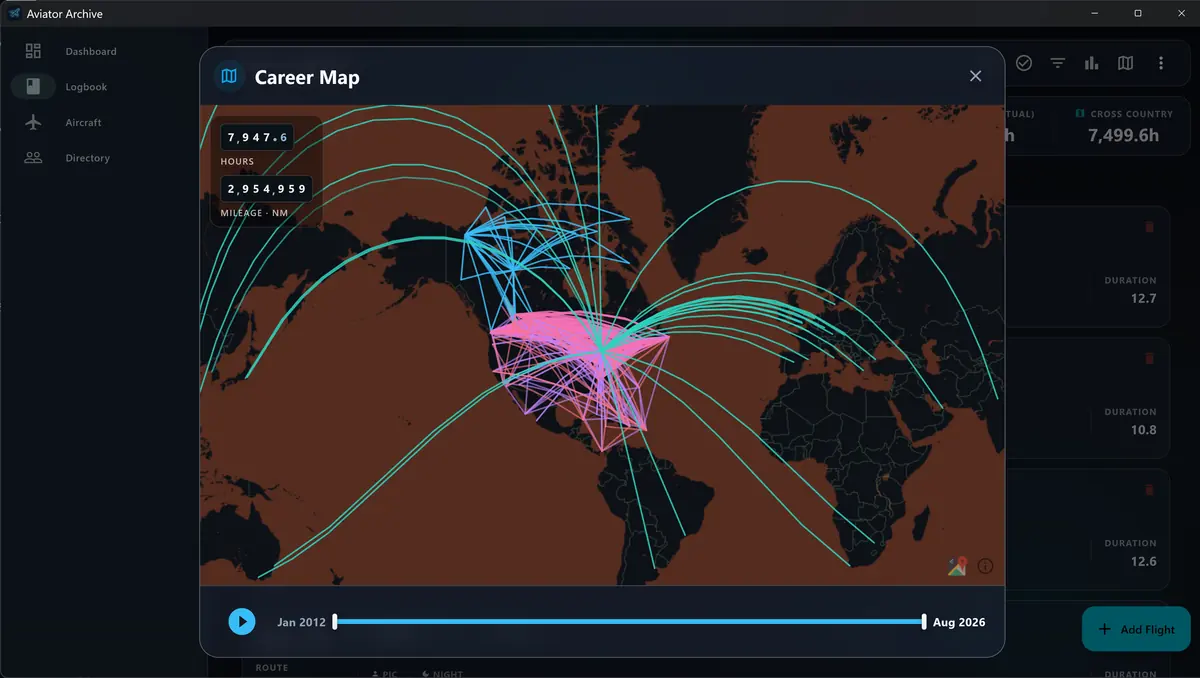Click the checkmark circle toolbar icon
Screen dimensions: 1200x678
point(1024,63)
